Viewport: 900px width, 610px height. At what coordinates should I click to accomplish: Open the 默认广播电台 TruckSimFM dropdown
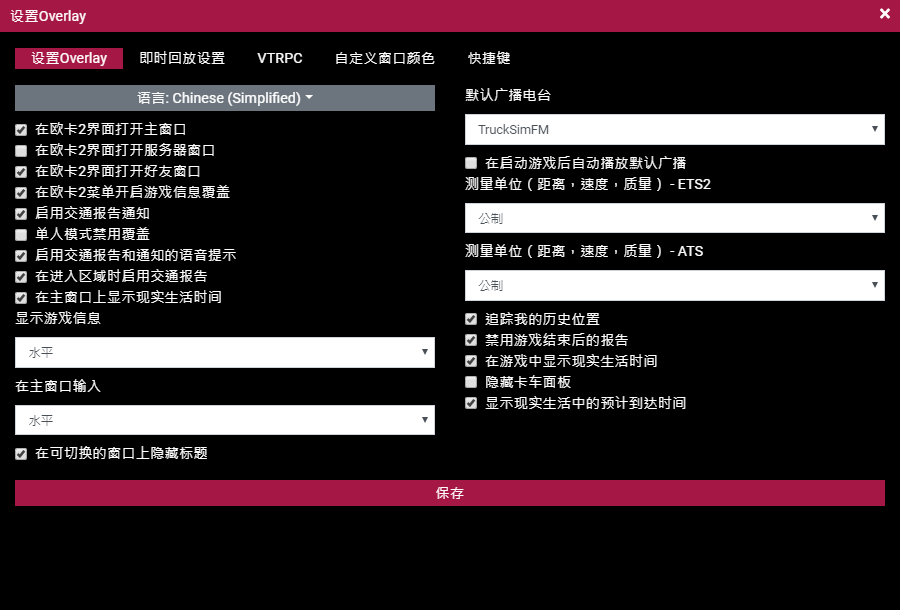point(675,129)
